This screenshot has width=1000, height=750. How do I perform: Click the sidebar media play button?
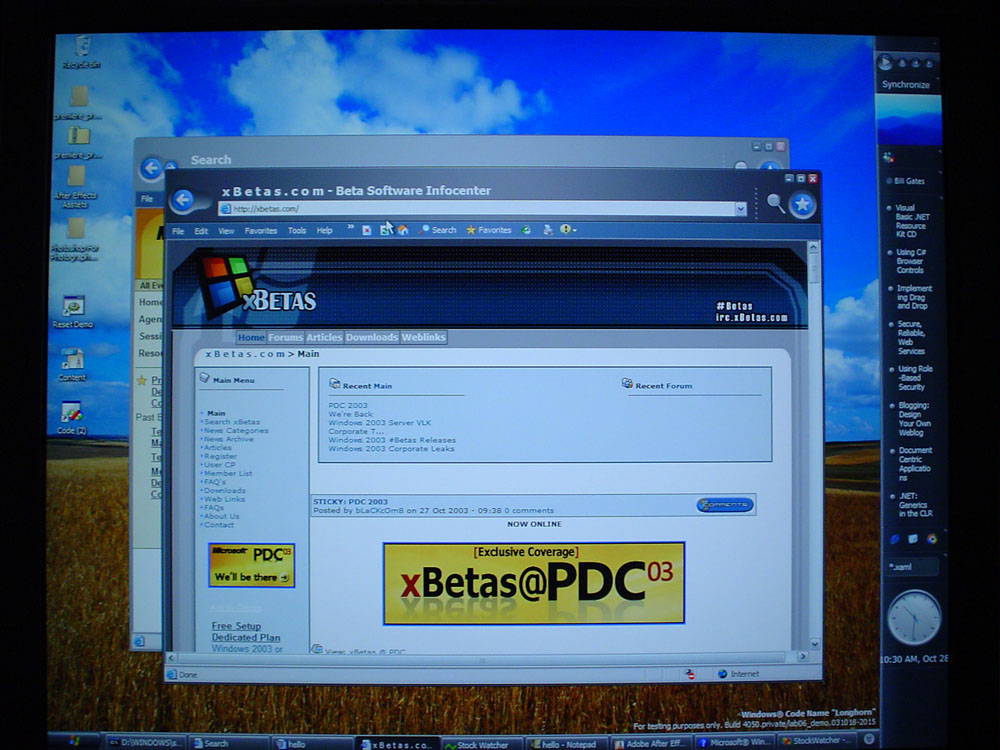[x=885, y=62]
